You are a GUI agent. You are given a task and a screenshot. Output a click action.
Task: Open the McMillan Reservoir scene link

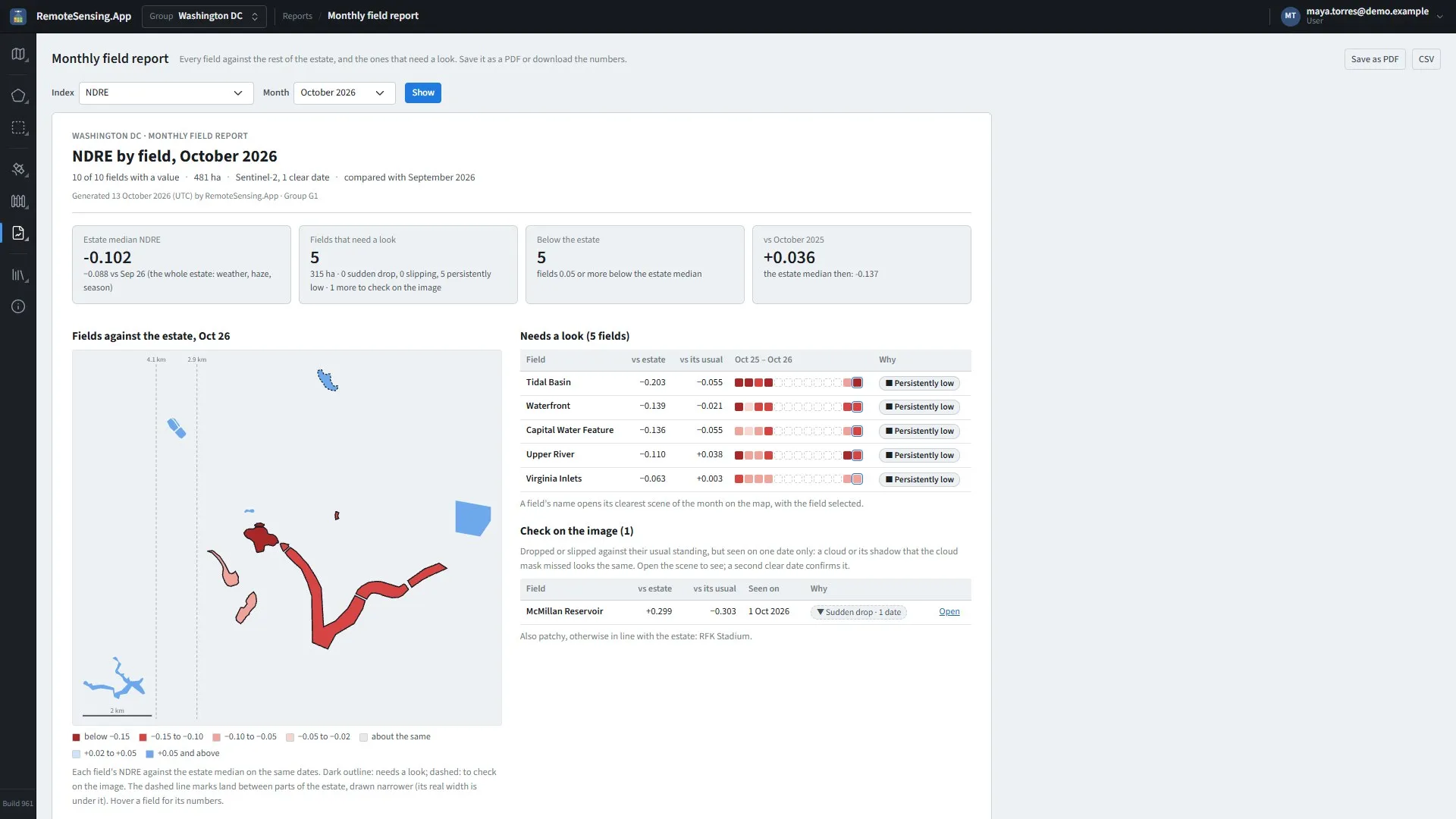pyautogui.click(x=949, y=611)
